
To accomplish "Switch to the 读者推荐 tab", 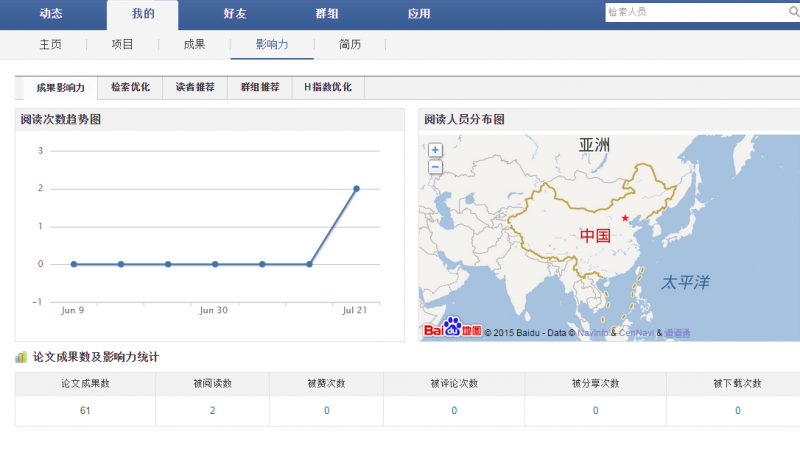I will click(195, 87).
